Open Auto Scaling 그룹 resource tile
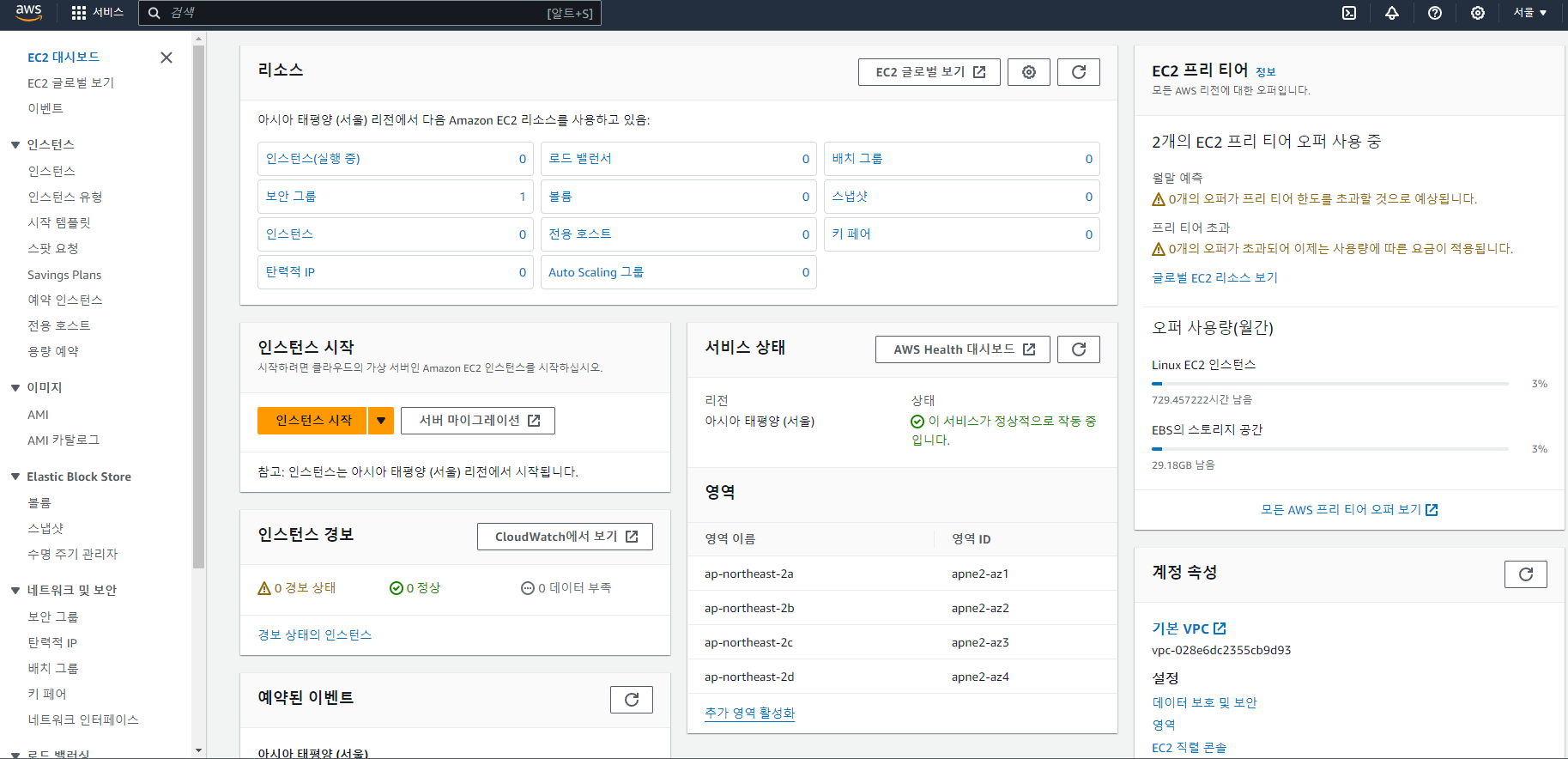 679,272
